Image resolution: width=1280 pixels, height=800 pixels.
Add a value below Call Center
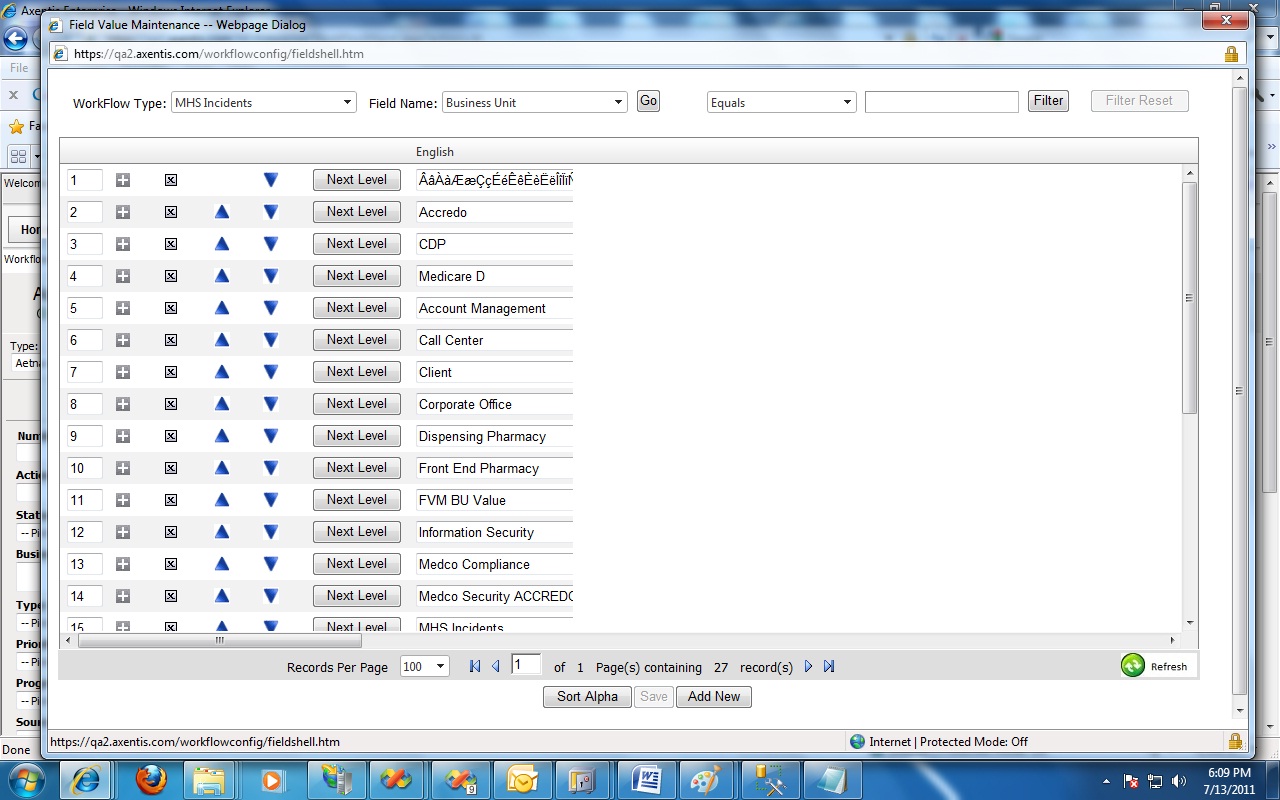point(123,340)
